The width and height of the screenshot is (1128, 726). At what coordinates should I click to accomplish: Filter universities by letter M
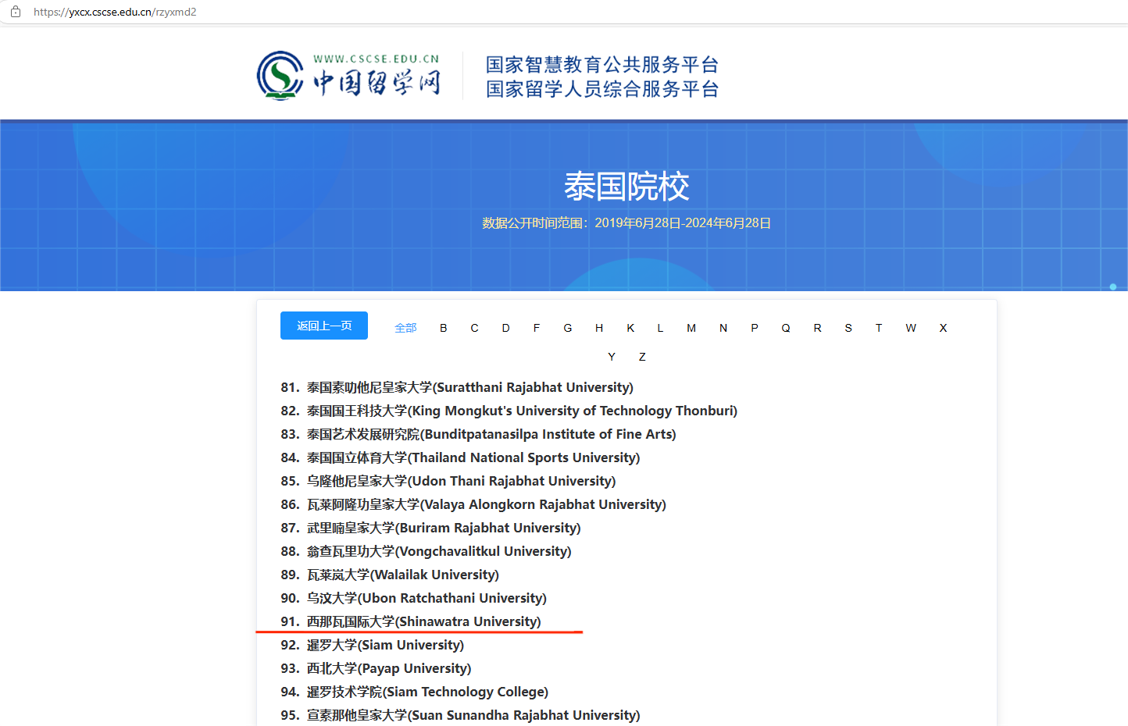tap(691, 328)
